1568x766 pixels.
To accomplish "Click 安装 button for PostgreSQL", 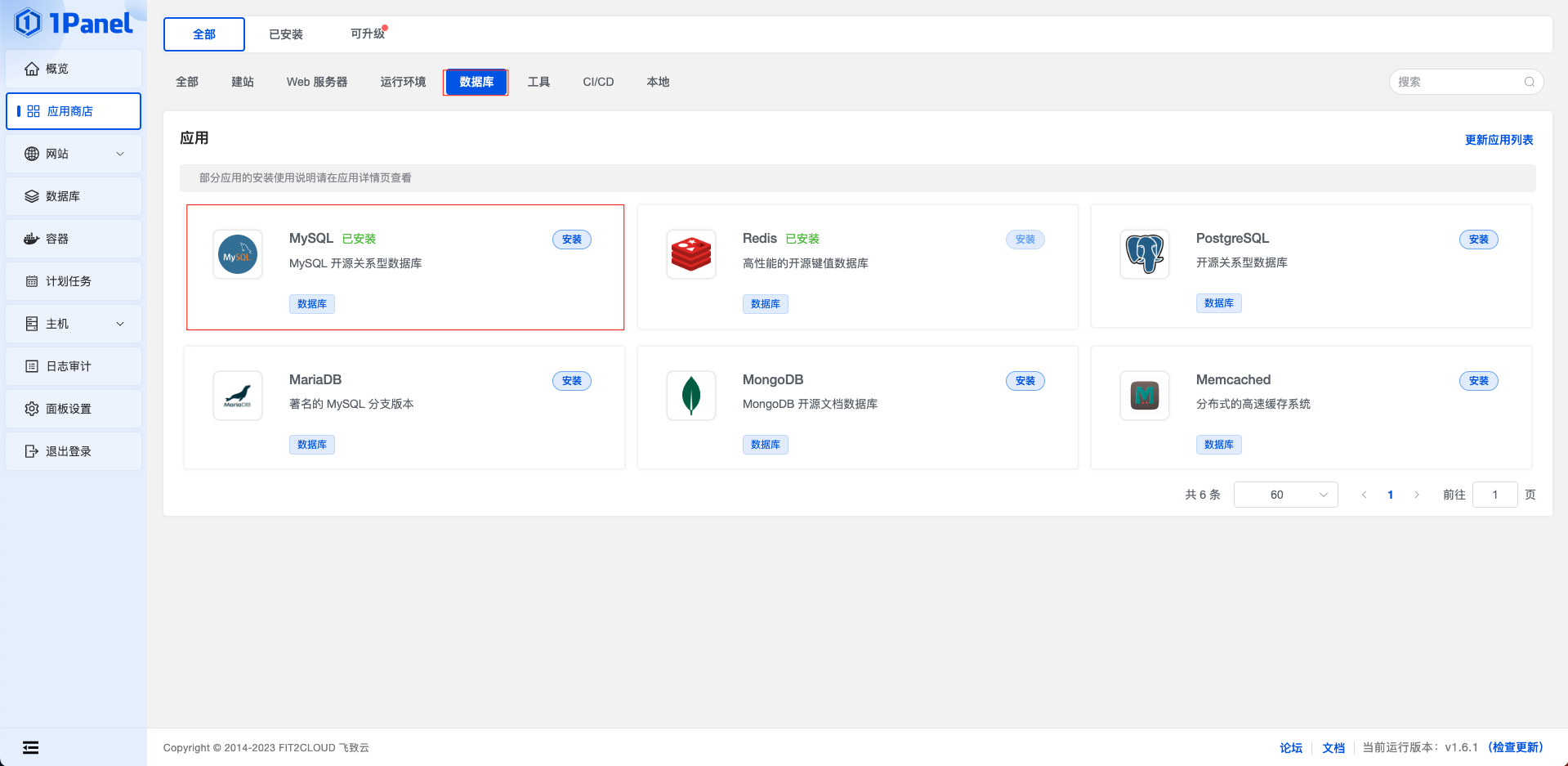I will (1479, 240).
